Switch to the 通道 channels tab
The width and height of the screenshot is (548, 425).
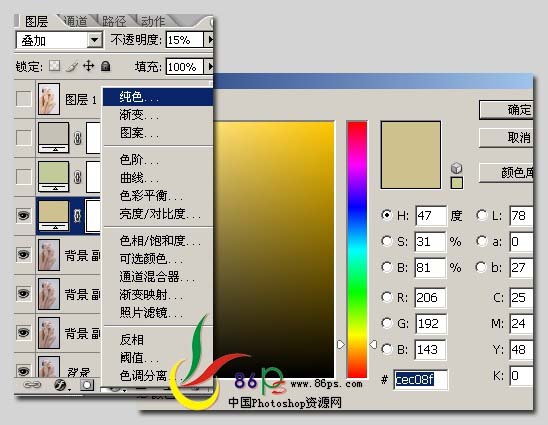point(75,21)
